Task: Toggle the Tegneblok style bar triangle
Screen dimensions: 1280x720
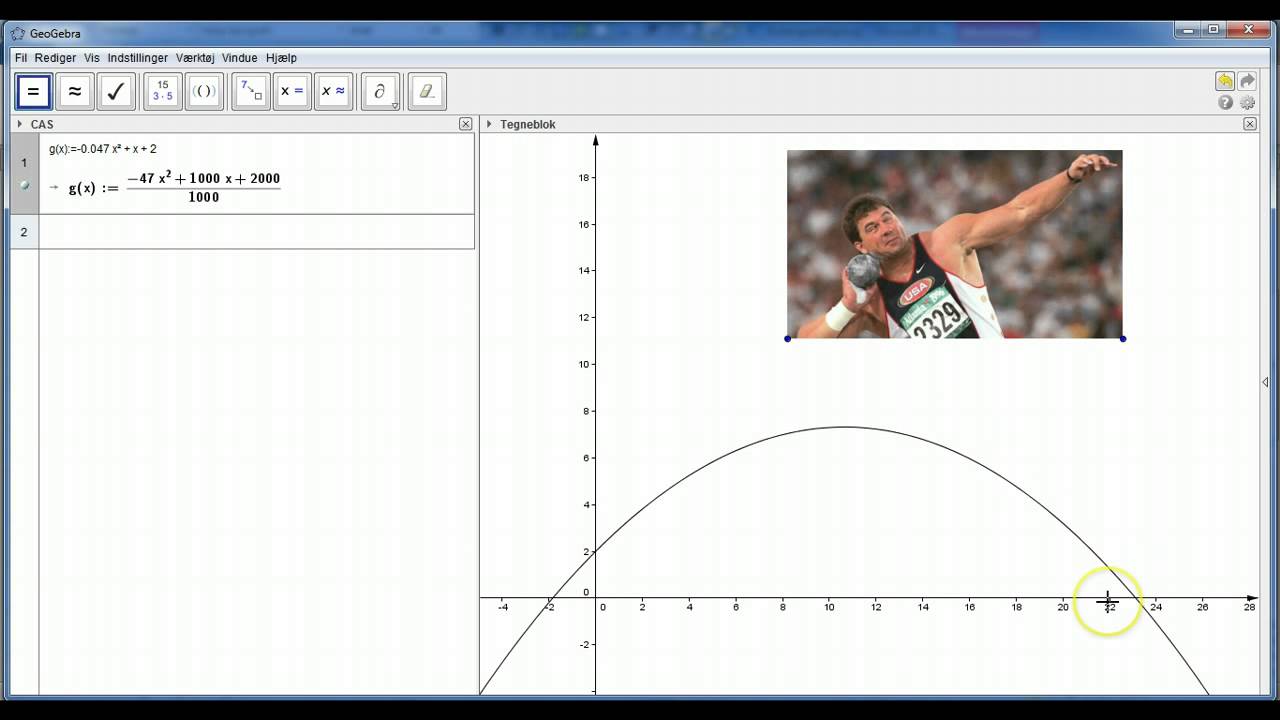Action: pyautogui.click(x=489, y=124)
